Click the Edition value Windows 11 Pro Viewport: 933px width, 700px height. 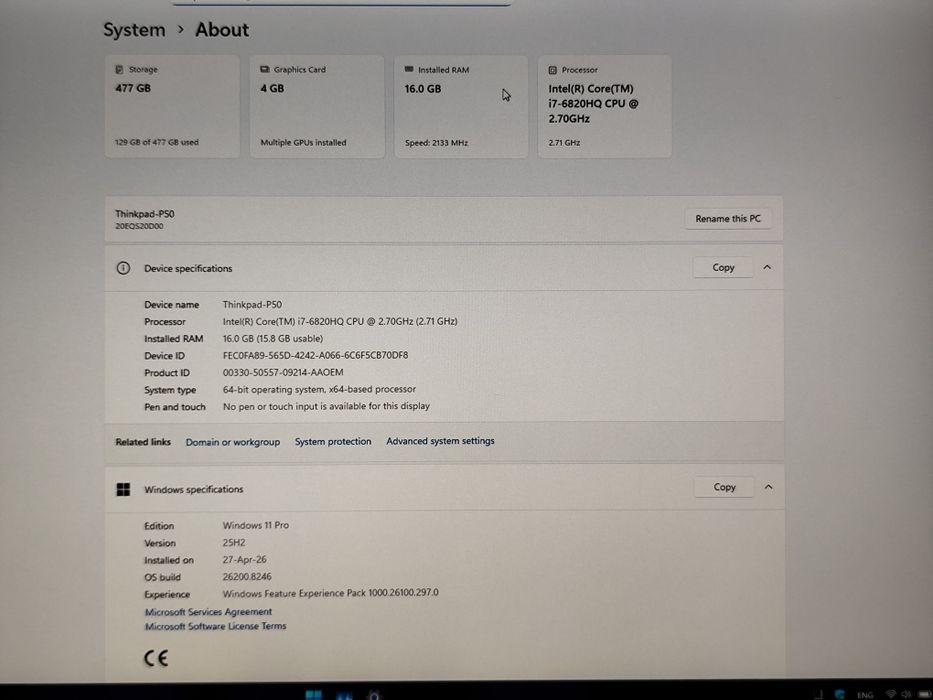256,526
